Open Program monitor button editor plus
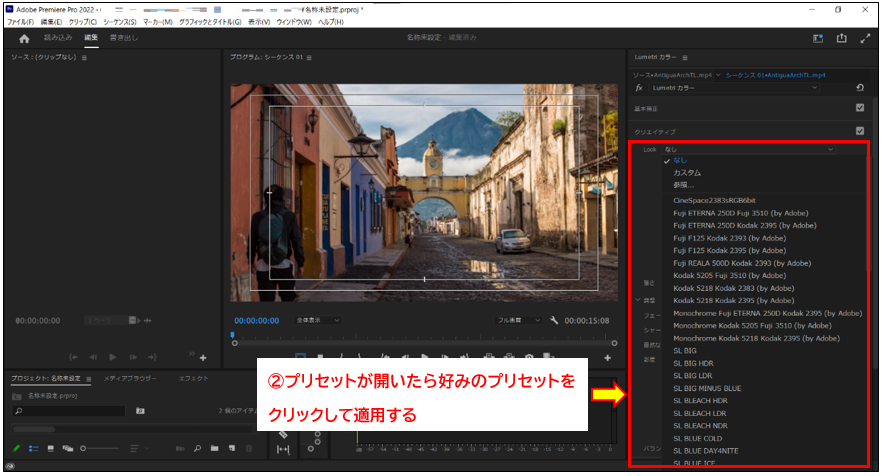This screenshot has height=476, width=882. point(608,358)
